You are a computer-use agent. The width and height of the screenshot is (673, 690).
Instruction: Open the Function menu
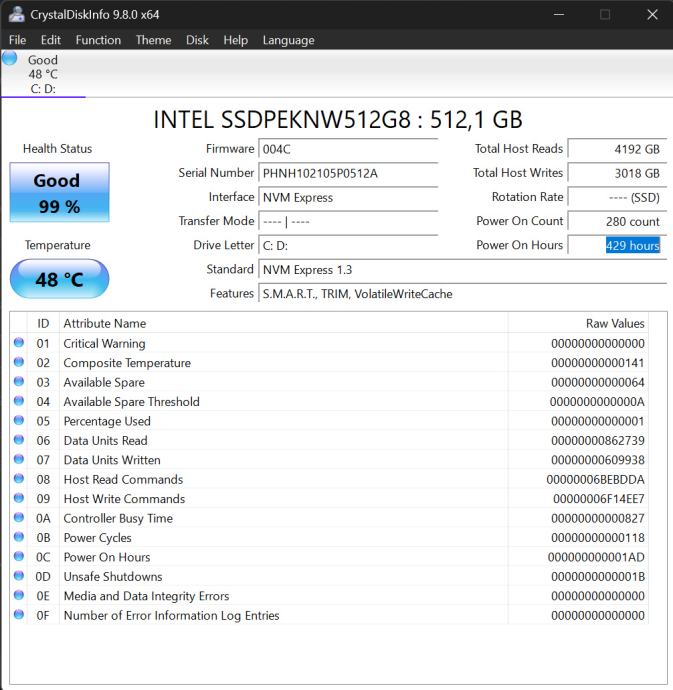[x=98, y=40]
